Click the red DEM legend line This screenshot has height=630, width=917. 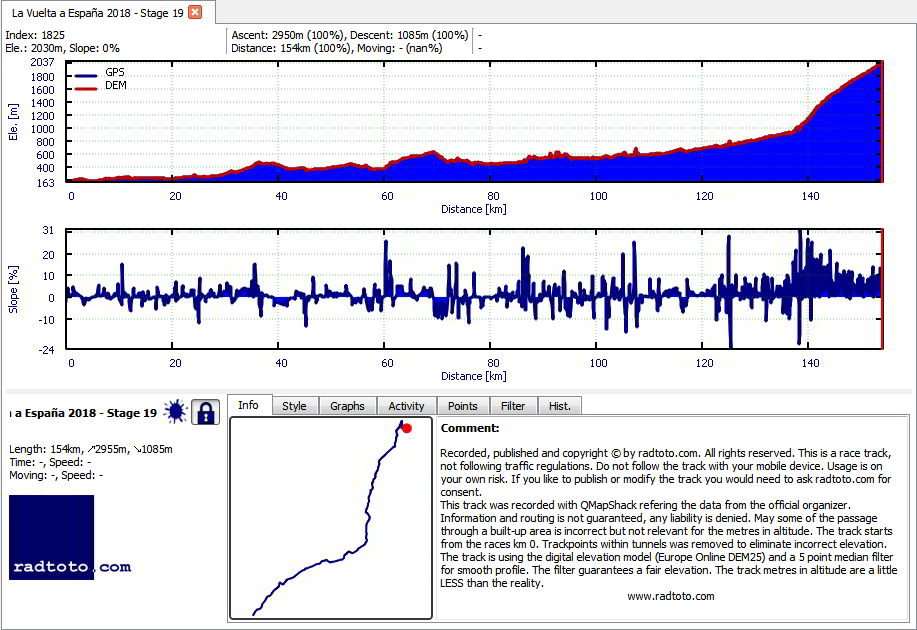[85, 89]
